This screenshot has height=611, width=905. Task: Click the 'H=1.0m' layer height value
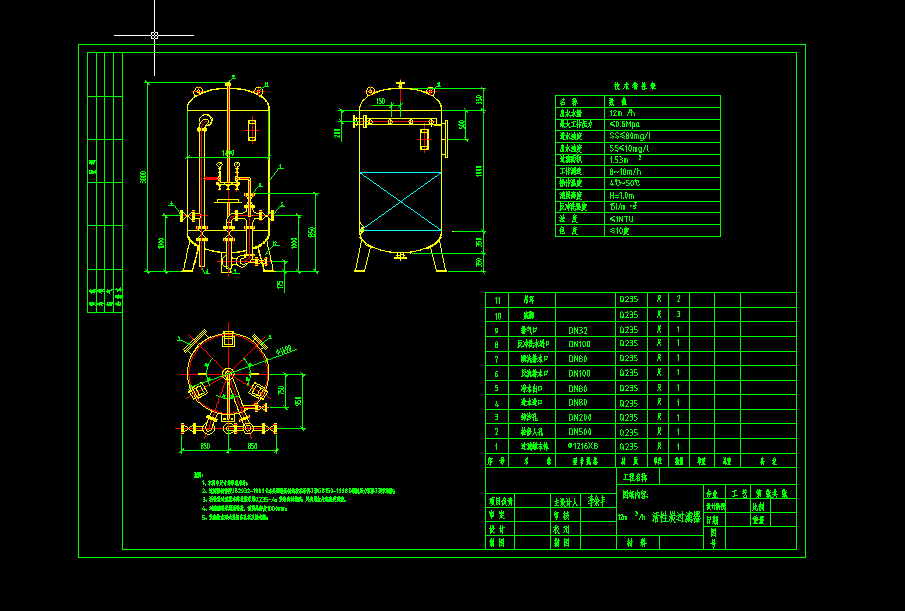click(x=622, y=196)
